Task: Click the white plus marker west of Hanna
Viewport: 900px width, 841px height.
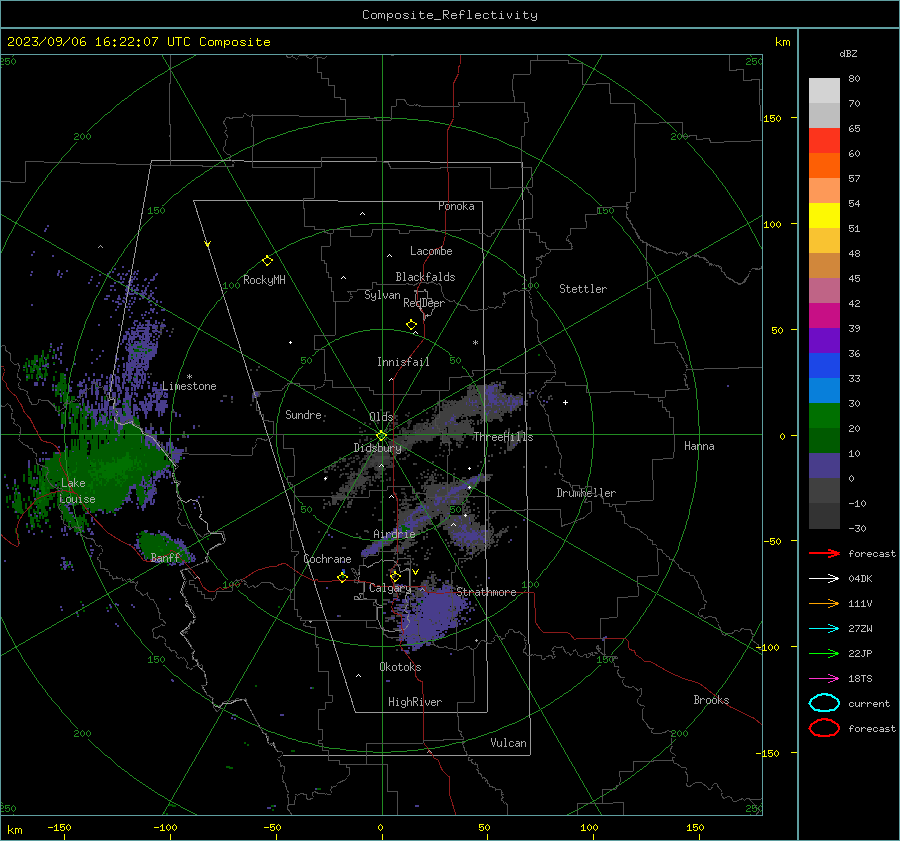Action: [565, 402]
